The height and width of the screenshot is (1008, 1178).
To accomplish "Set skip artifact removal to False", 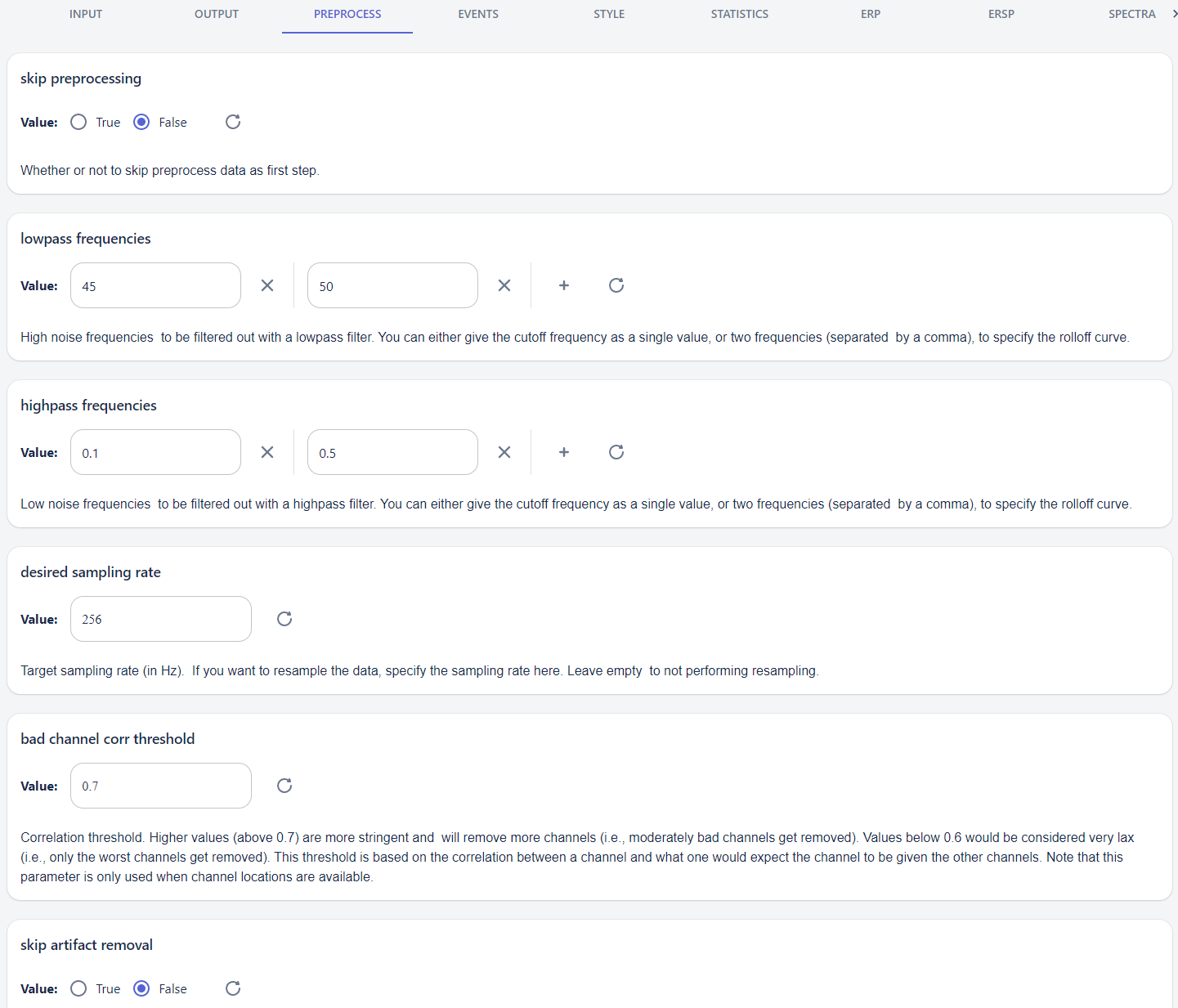I will [141, 988].
